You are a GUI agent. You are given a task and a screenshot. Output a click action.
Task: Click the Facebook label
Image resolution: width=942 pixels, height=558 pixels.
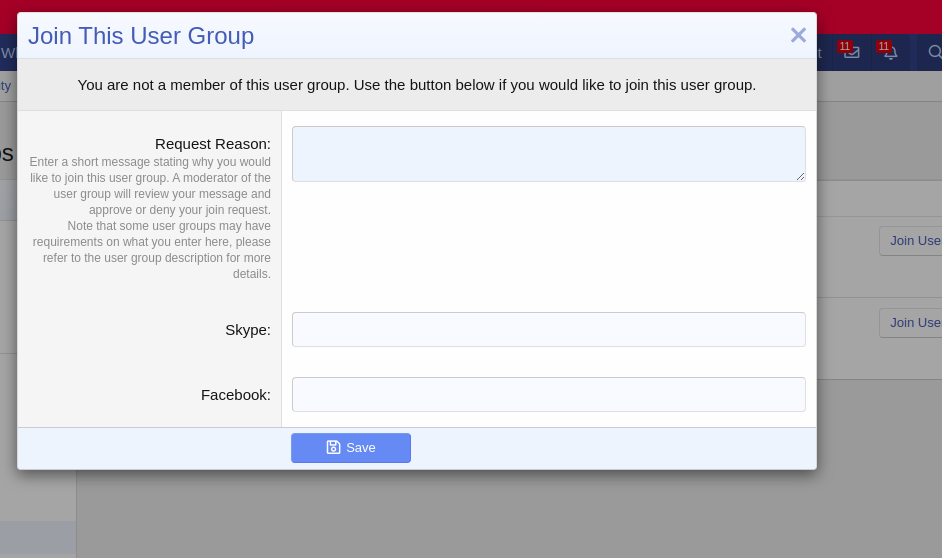tap(235, 395)
